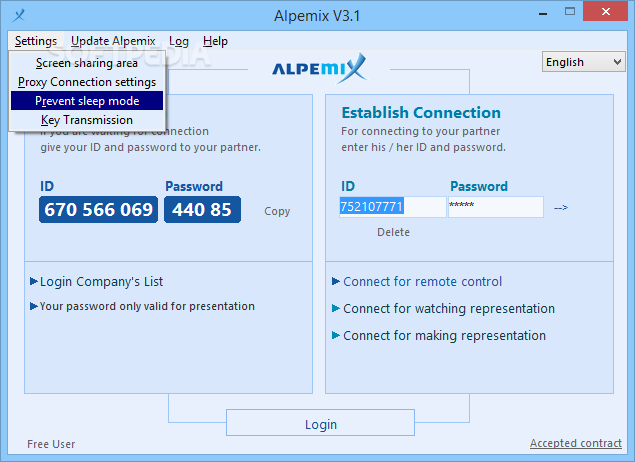Open Proxy Connection settings

point(87,82)
